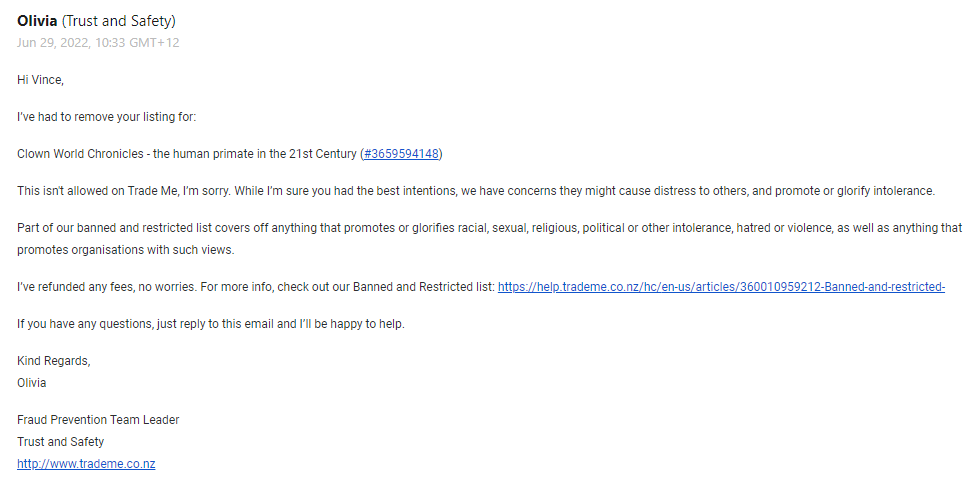Click the "Hi Vince," greeting line

[41, 80]
